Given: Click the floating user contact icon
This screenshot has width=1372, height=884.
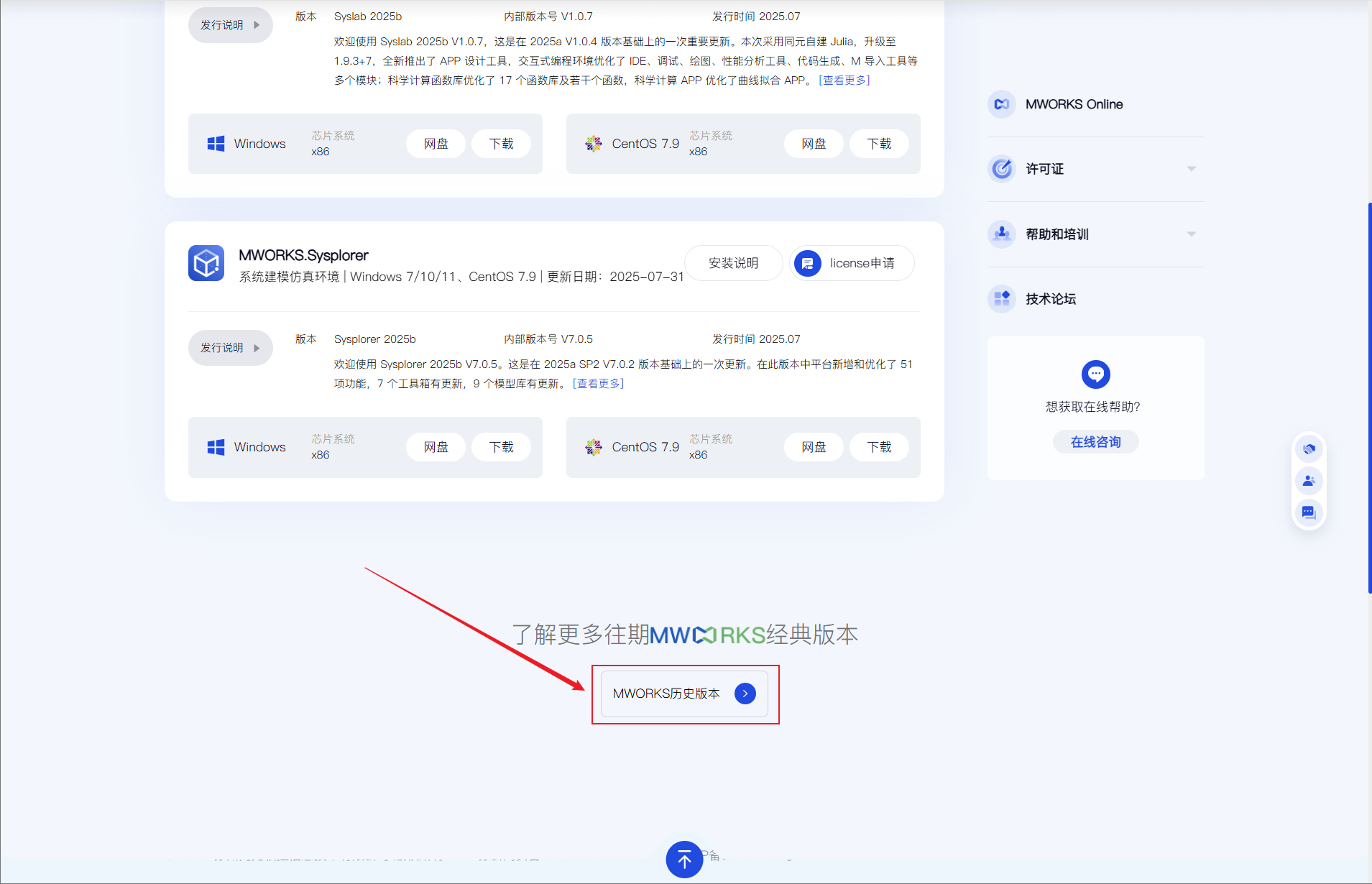Looking at the screenshot, I should (x=1309, y=481).
